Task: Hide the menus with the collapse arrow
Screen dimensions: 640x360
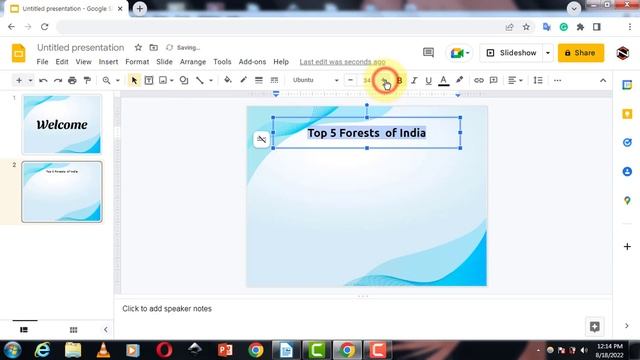Action: click(603, 80)
